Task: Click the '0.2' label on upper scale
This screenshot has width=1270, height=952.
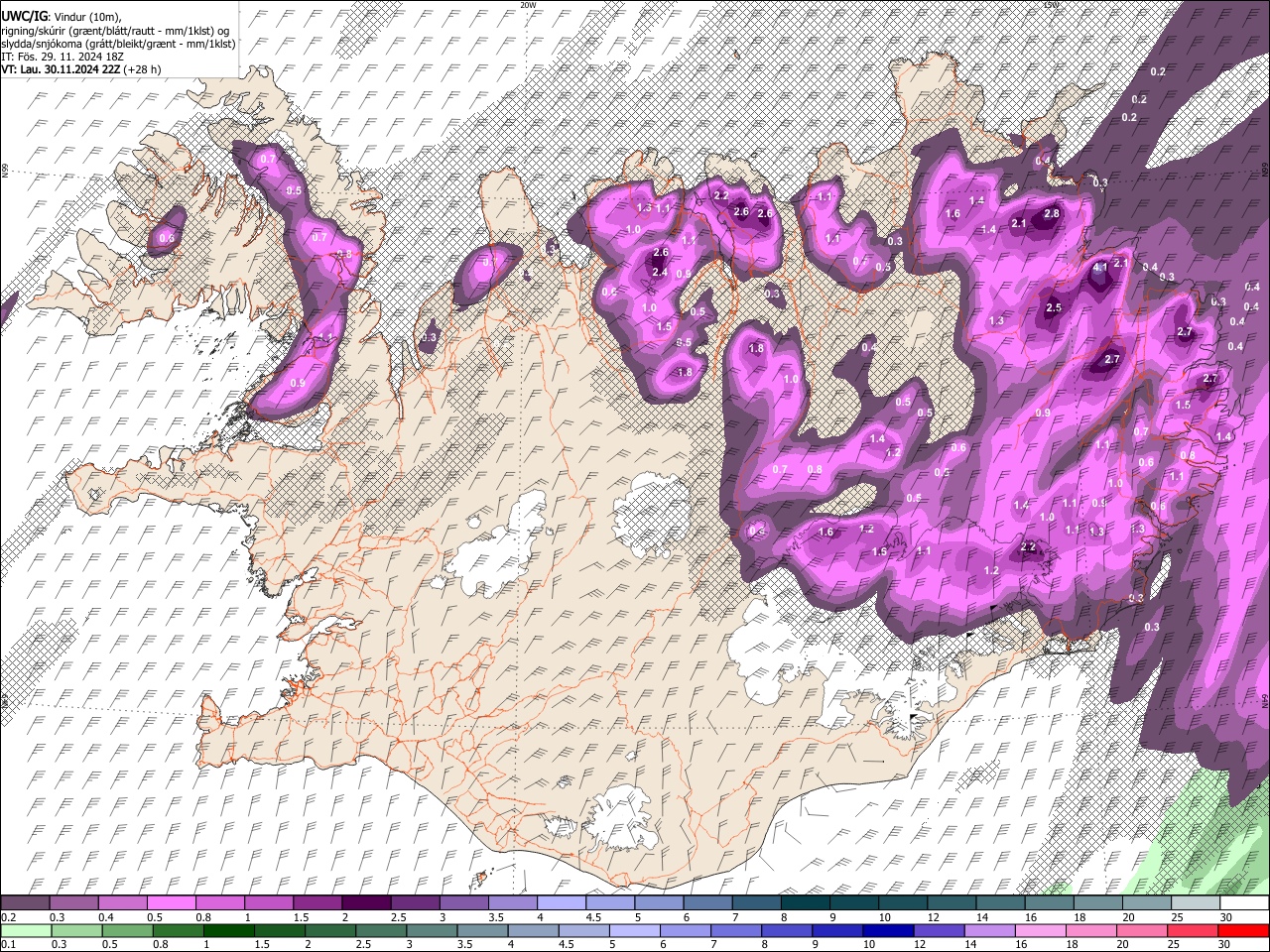Action: click(8, 917)
